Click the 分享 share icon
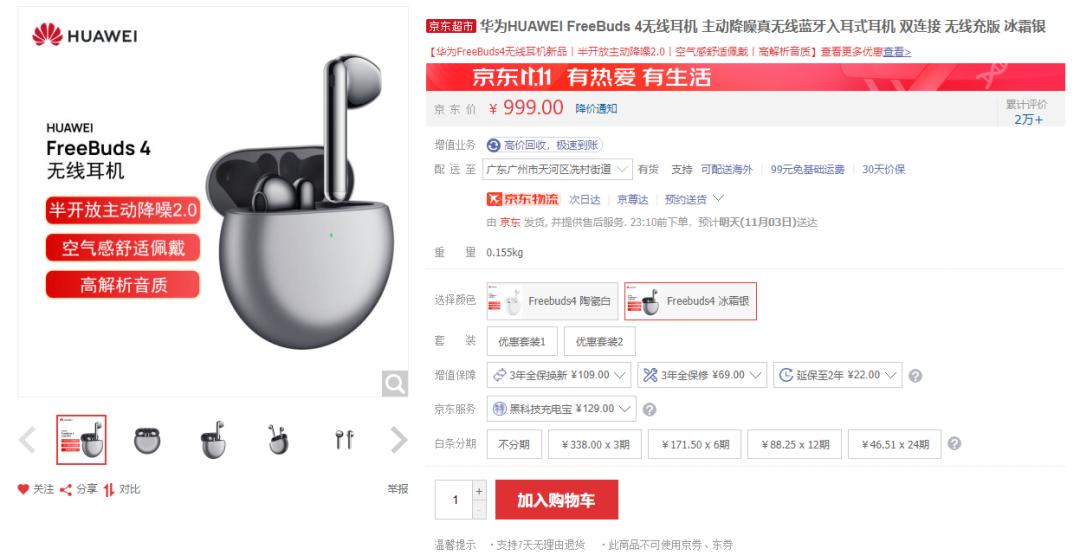The image size is (1080, 555). 66,490
